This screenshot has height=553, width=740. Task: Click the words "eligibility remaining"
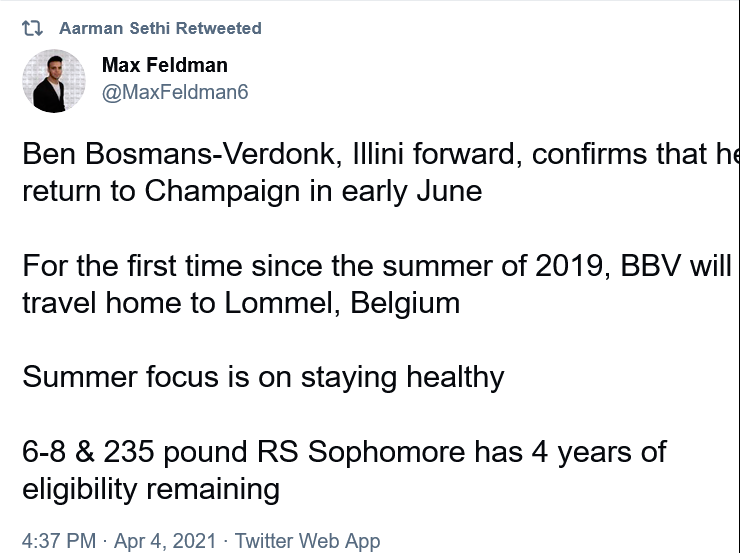coord(150,488)
